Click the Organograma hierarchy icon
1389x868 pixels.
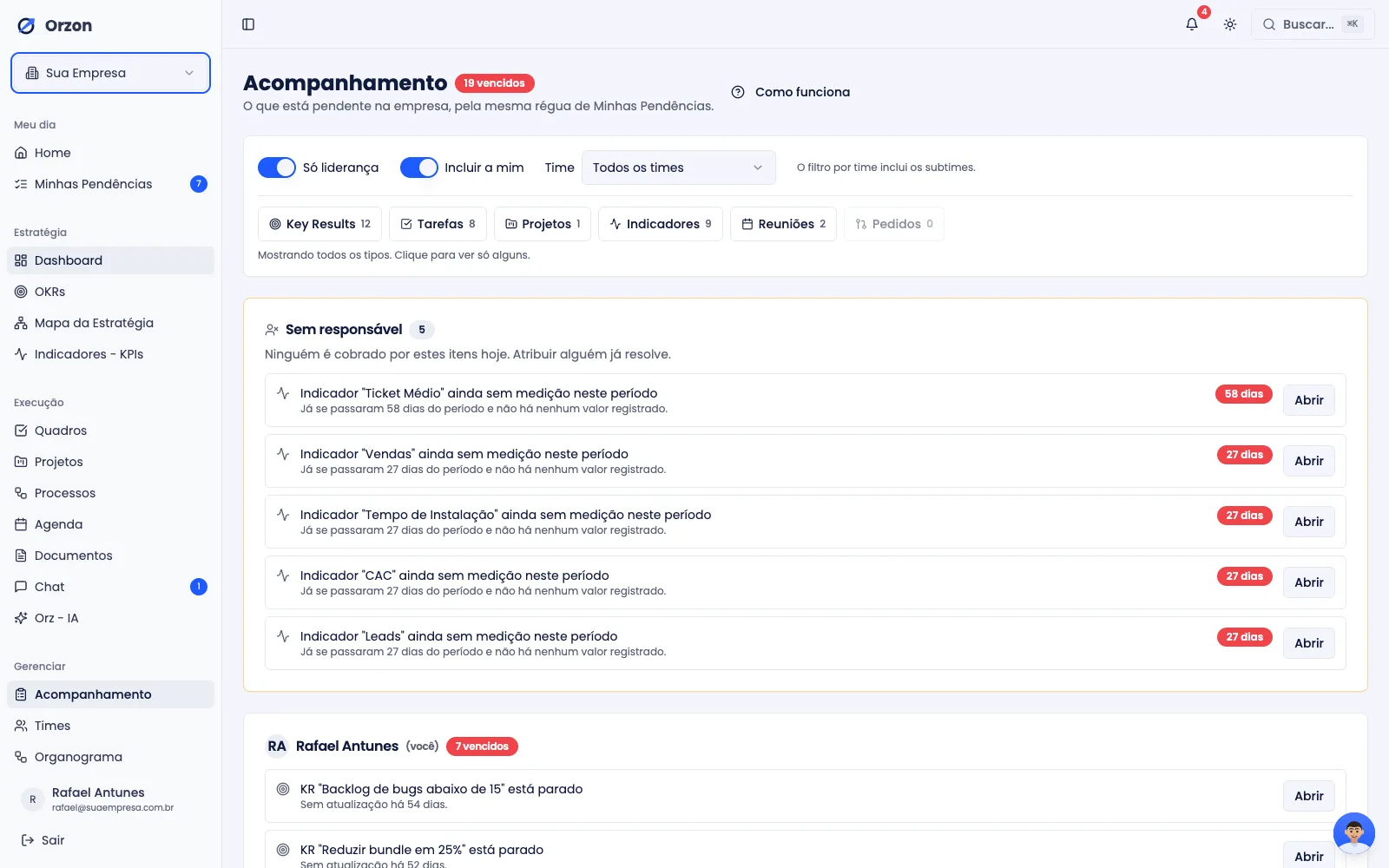coord(21,757)
